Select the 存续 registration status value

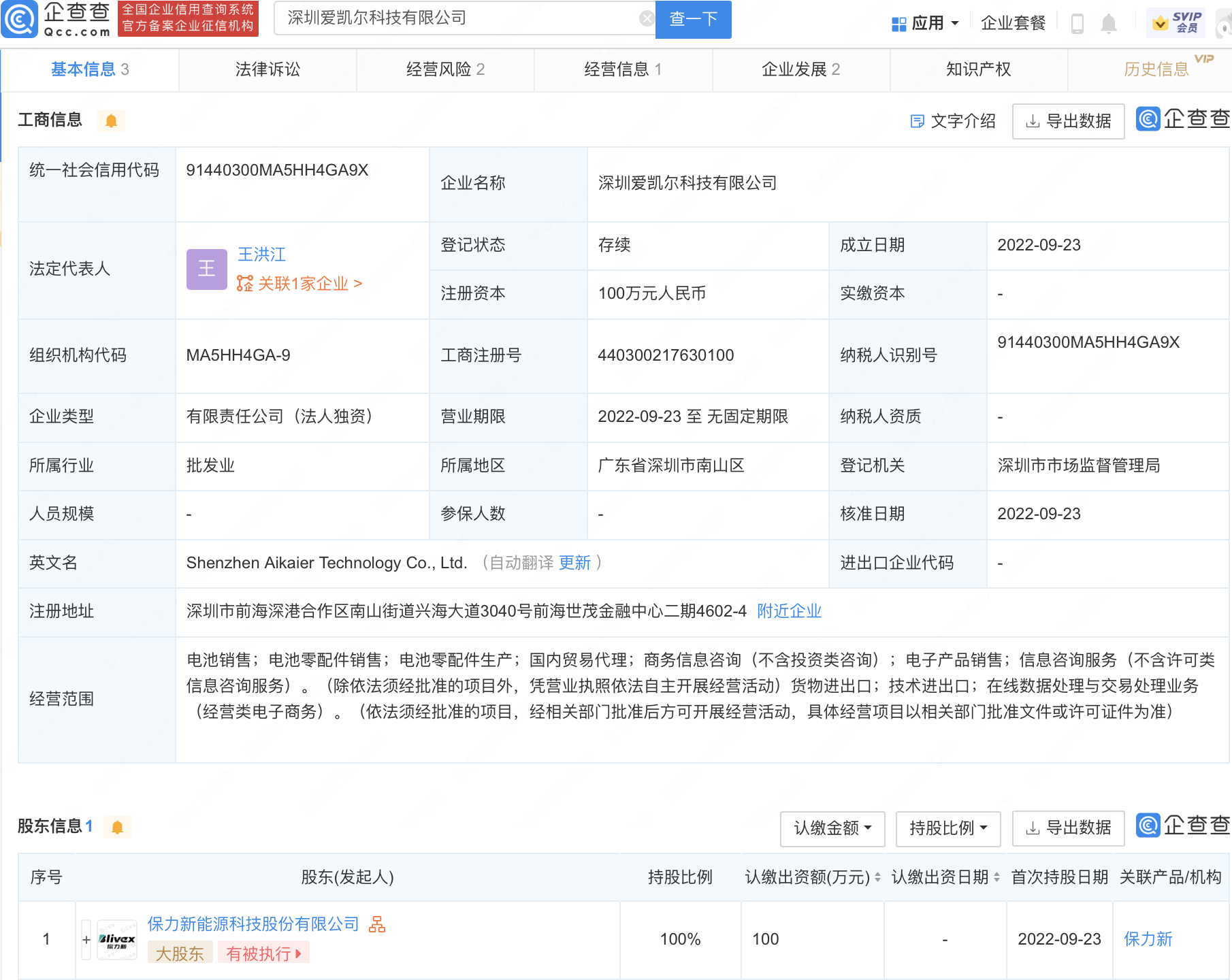coord(614,245)
